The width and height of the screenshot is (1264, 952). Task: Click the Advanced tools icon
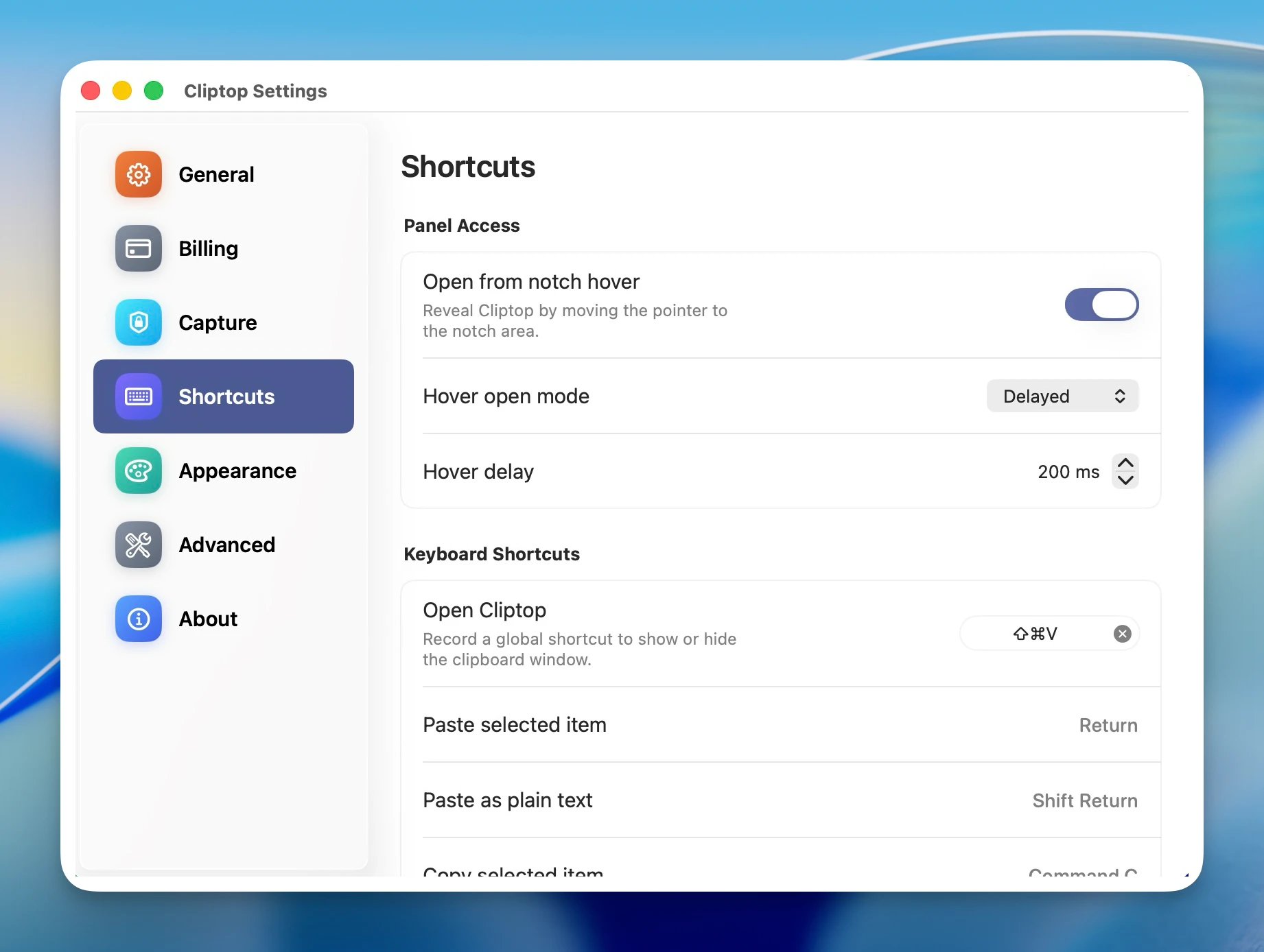139,545
